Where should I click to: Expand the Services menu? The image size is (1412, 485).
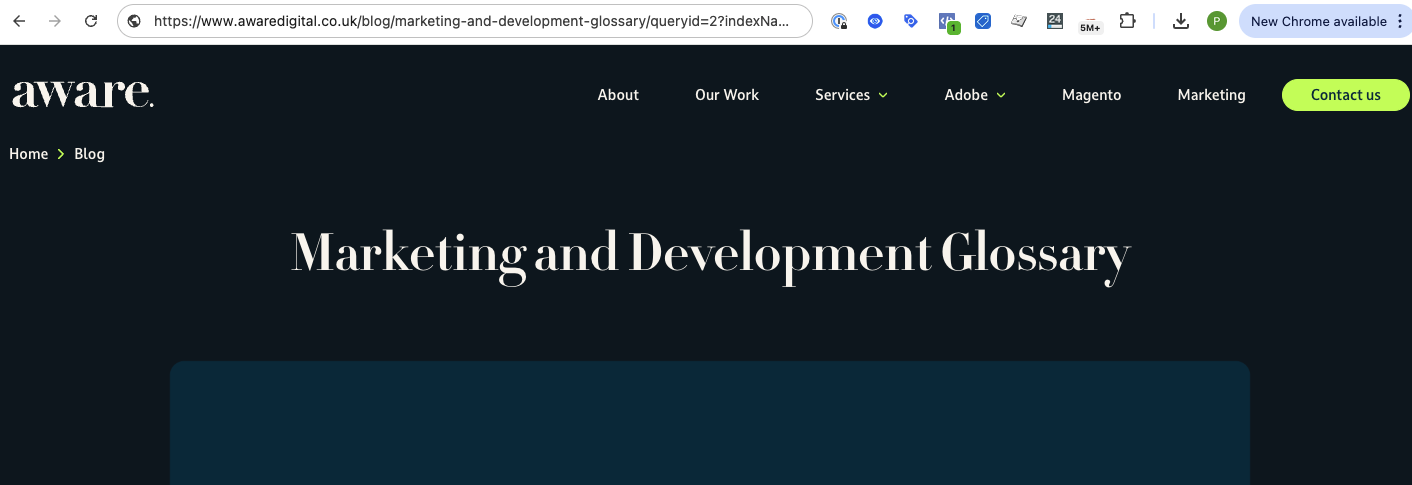coord(851,95)
